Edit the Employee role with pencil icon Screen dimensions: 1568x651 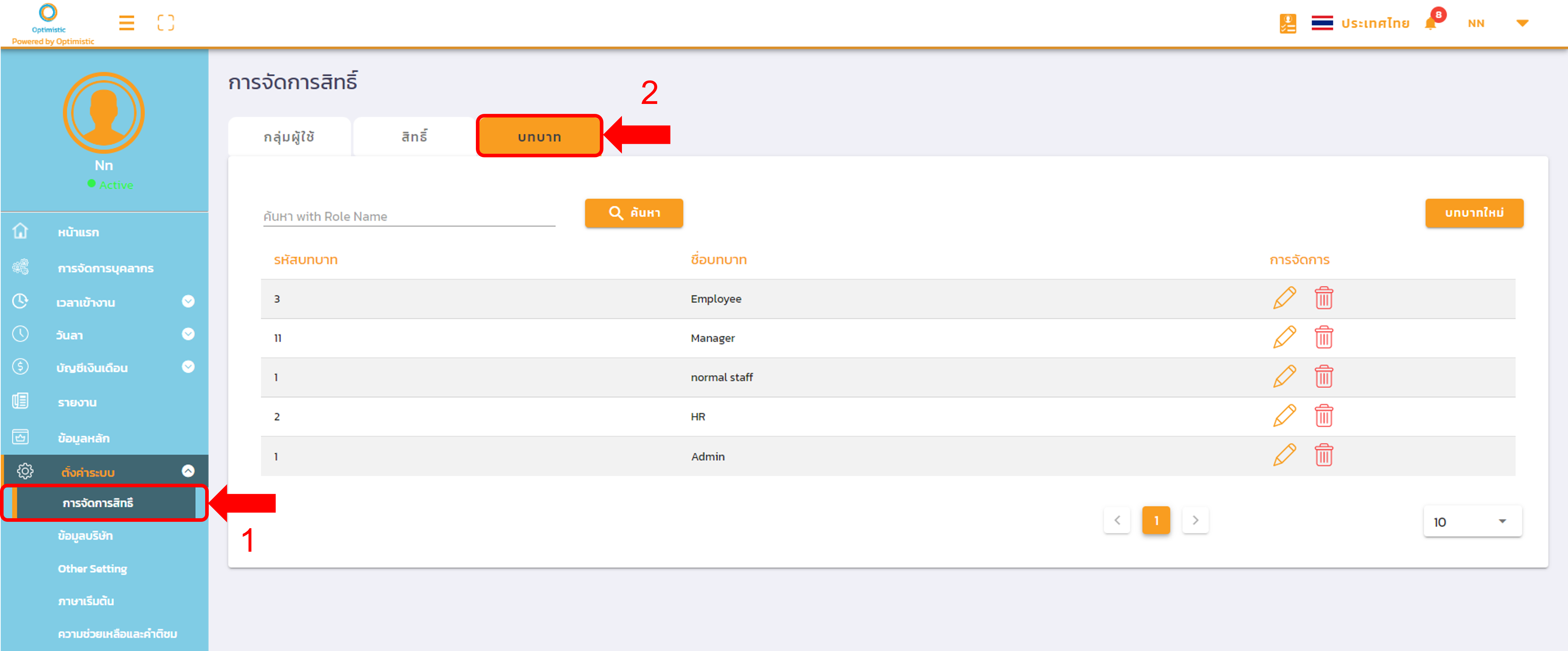tap(1284, 298)
